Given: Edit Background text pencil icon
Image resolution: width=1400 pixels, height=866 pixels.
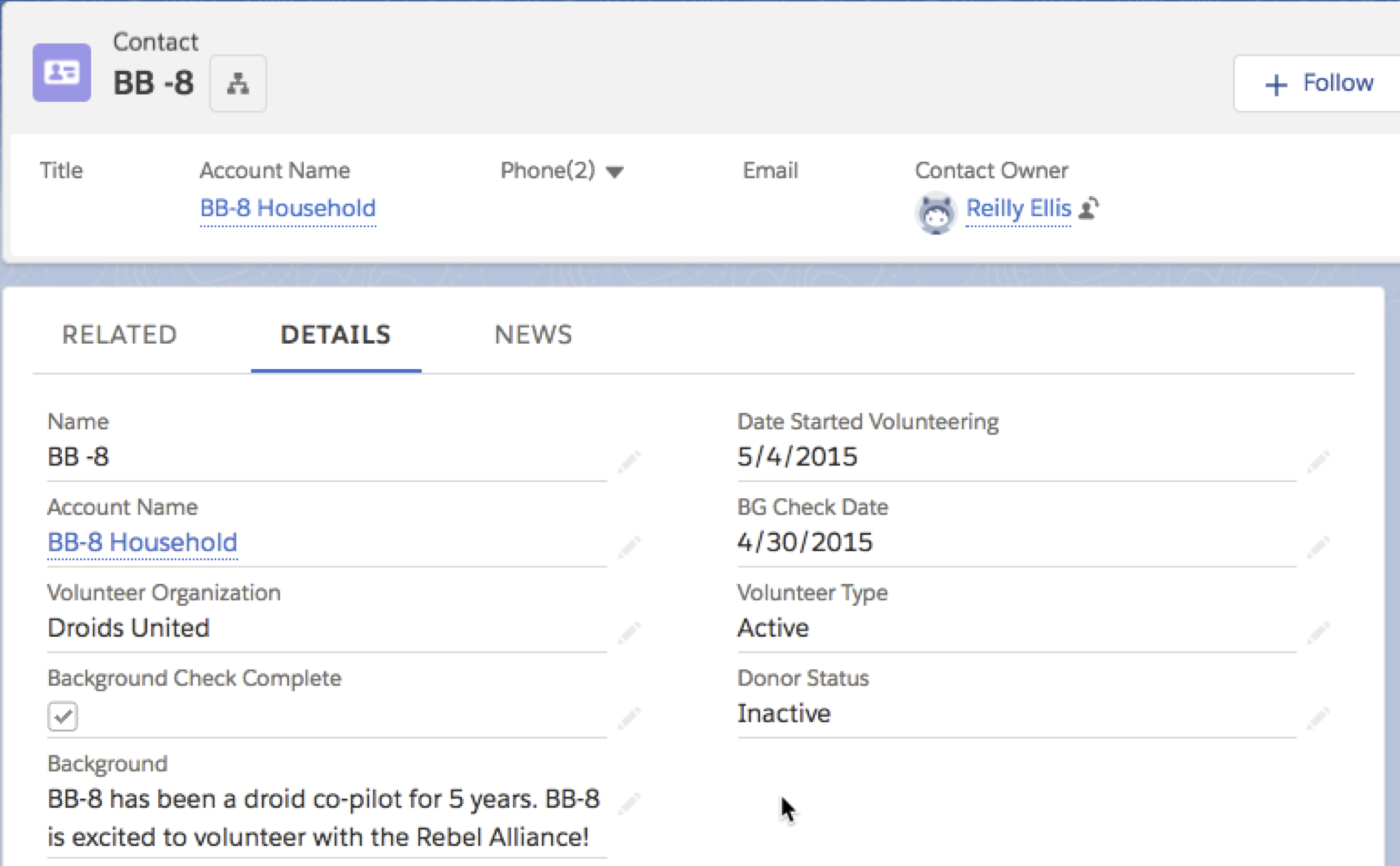Looking at the screenshot, I should click(x=629, y=803).
